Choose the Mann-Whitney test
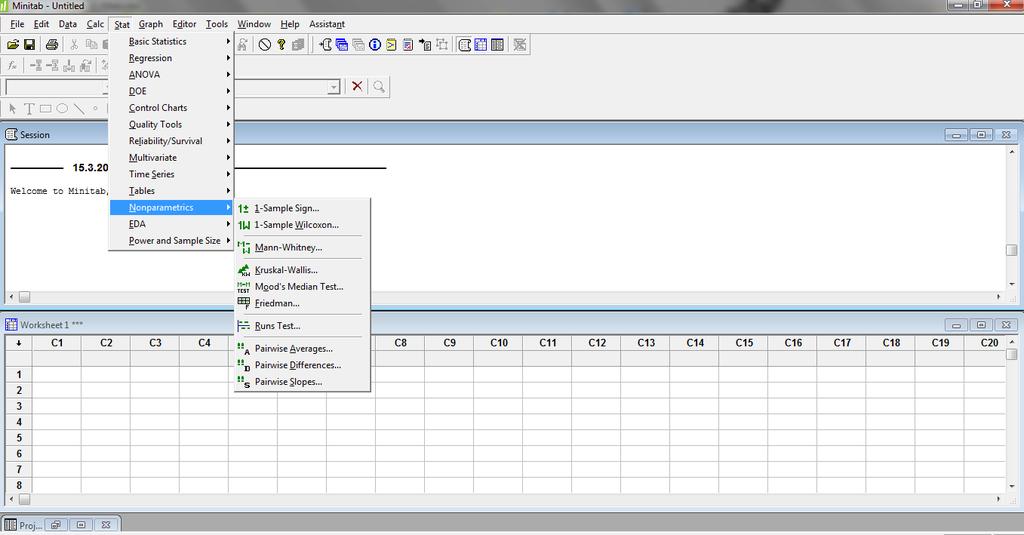 (302, 248)
